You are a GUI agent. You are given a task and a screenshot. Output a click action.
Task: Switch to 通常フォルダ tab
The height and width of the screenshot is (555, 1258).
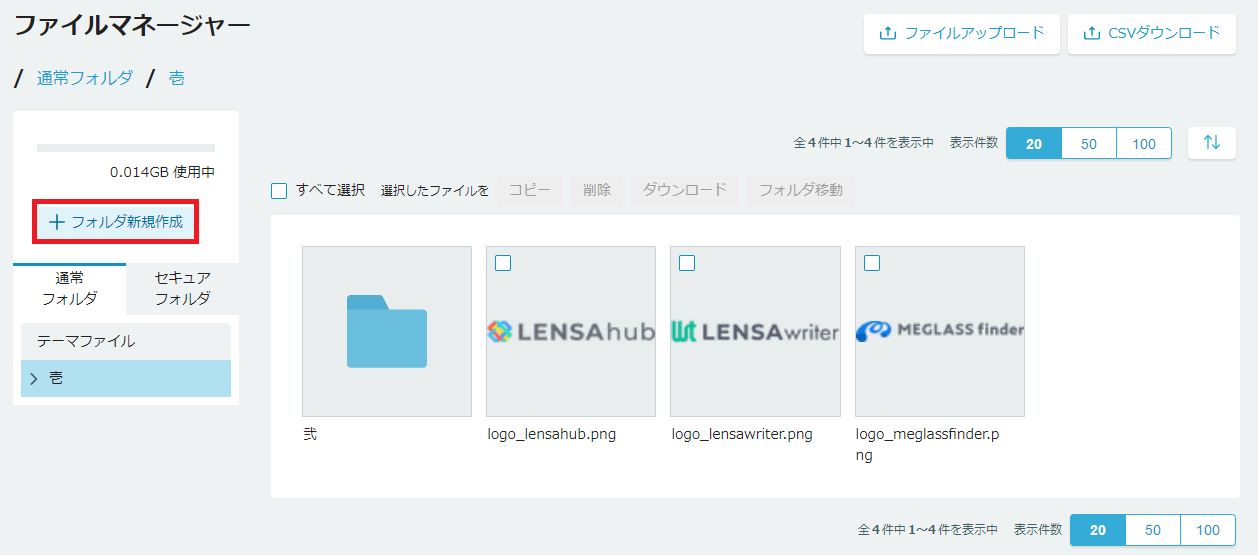pos(70,288)
